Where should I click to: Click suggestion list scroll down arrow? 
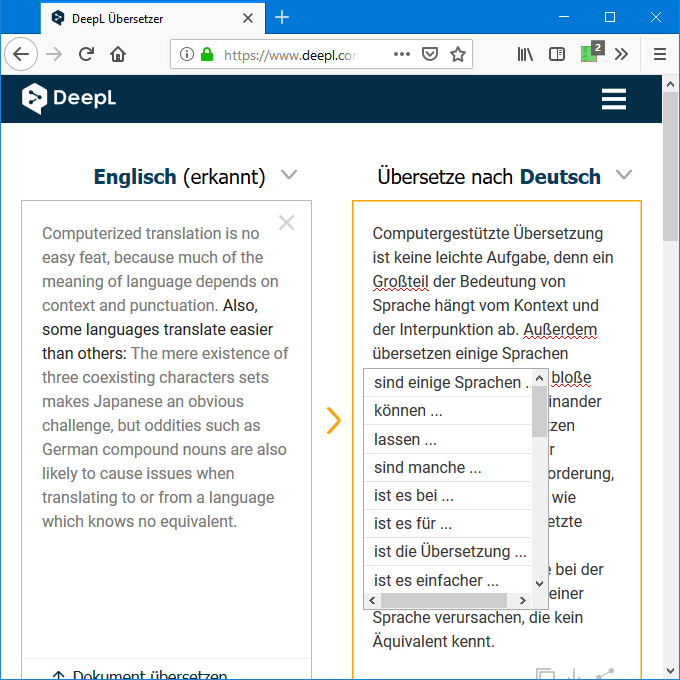tap(539, 584)
